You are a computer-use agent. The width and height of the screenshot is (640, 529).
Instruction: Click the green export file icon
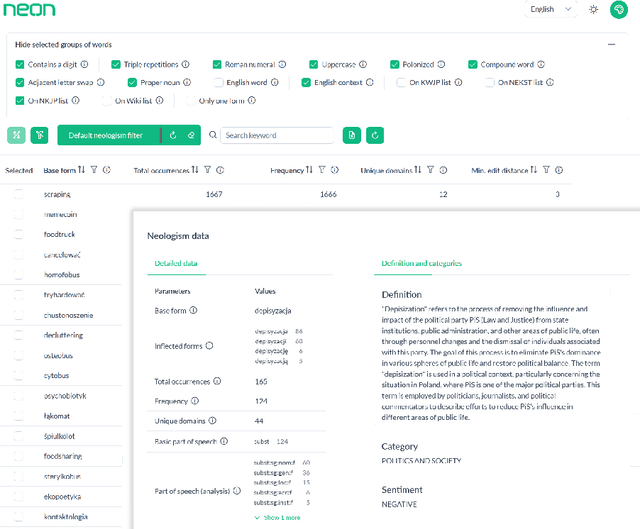coord(352,135)
